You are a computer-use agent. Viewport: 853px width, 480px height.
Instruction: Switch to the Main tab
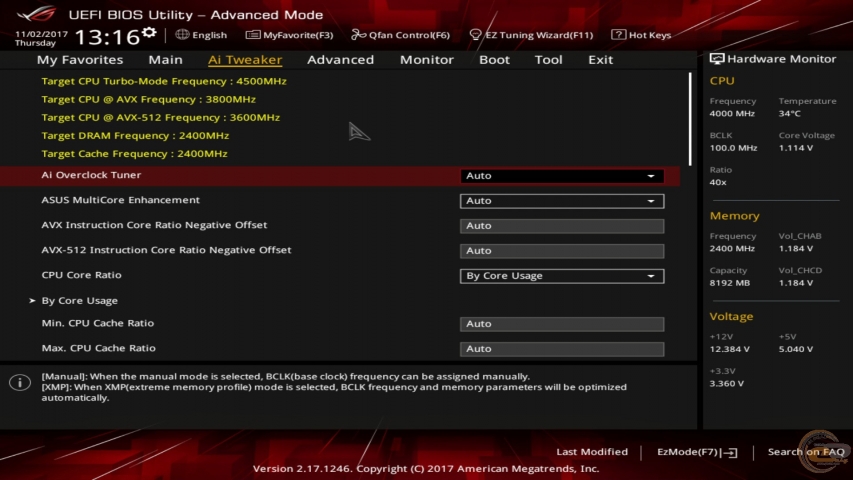coord(165,60)
